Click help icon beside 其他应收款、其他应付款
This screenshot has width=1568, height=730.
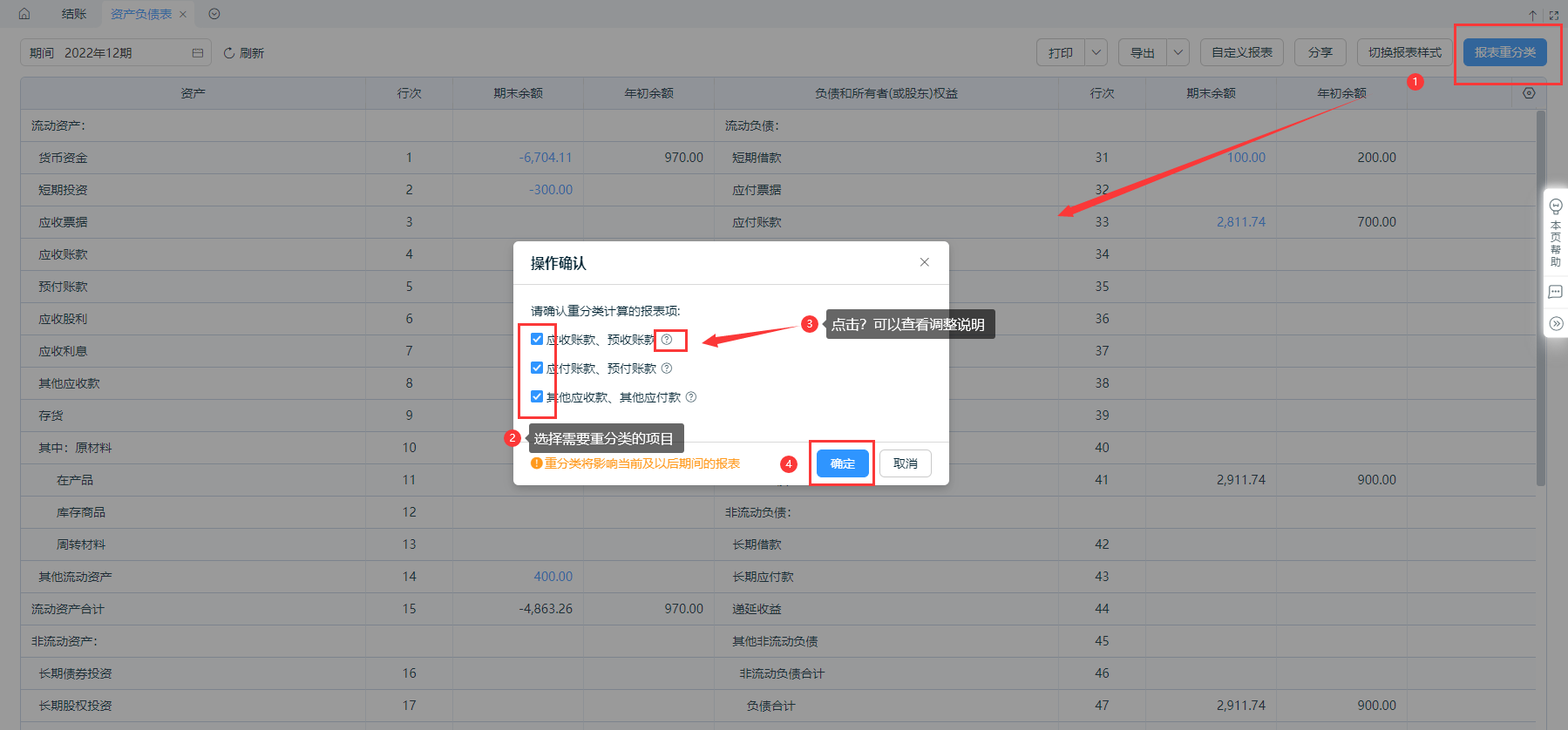click(x=691, y=397)
